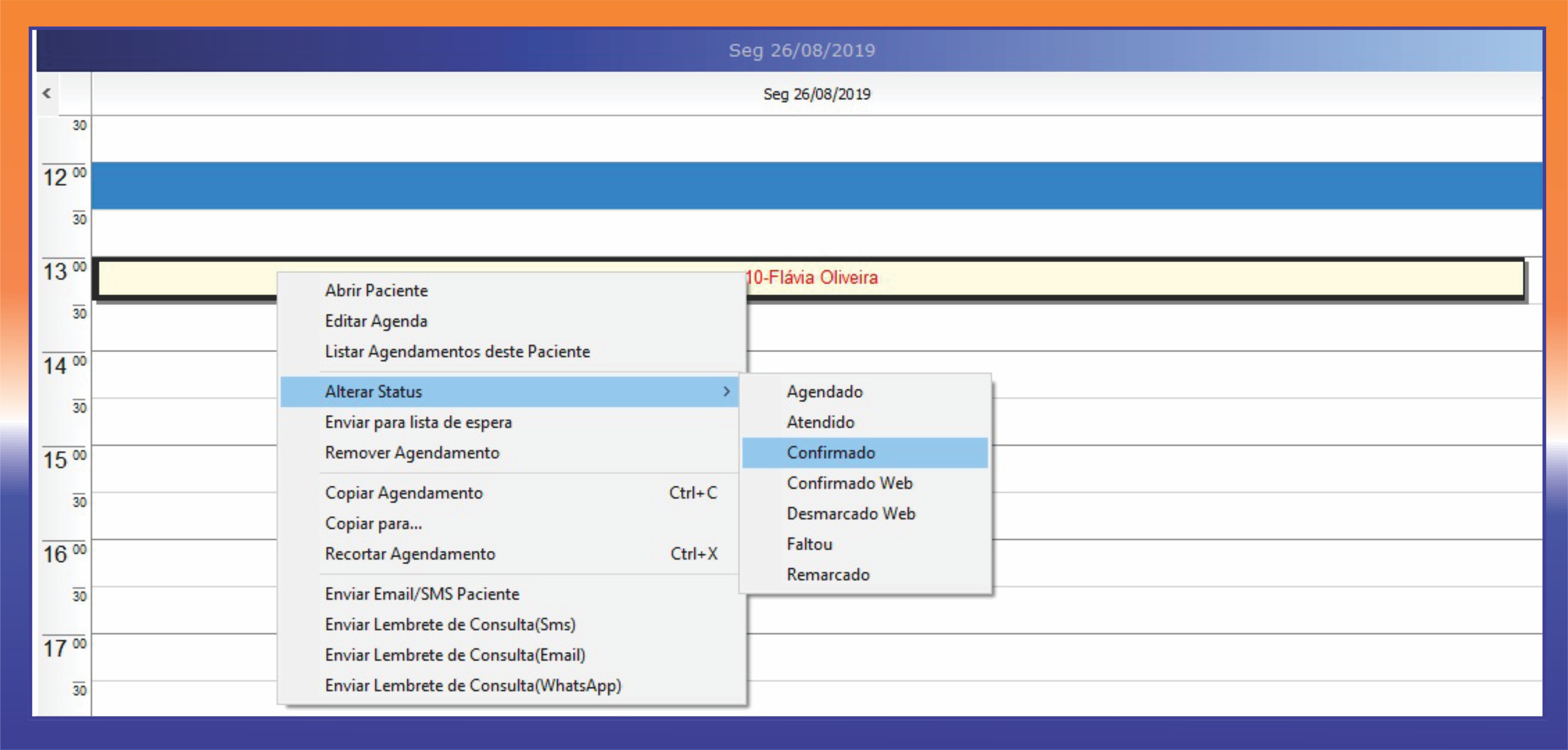Screen dimensions: 1568x750
Task: Set status to Agendado
Action: [824, 391]
